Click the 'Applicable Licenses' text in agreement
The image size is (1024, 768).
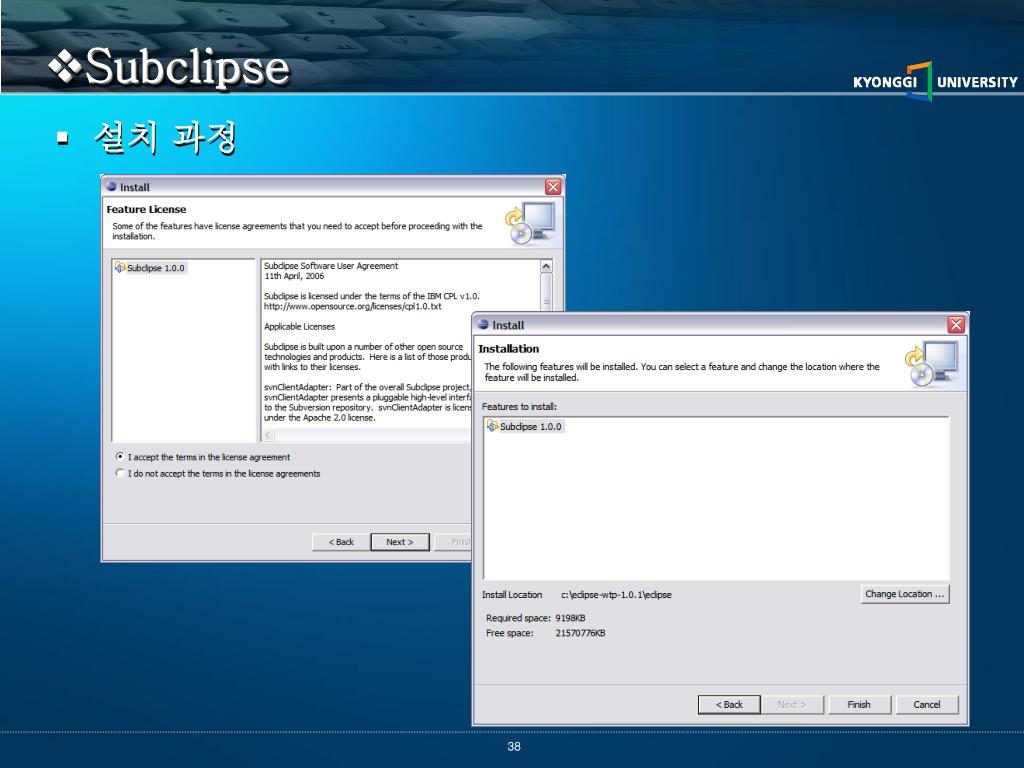[299, 327]
